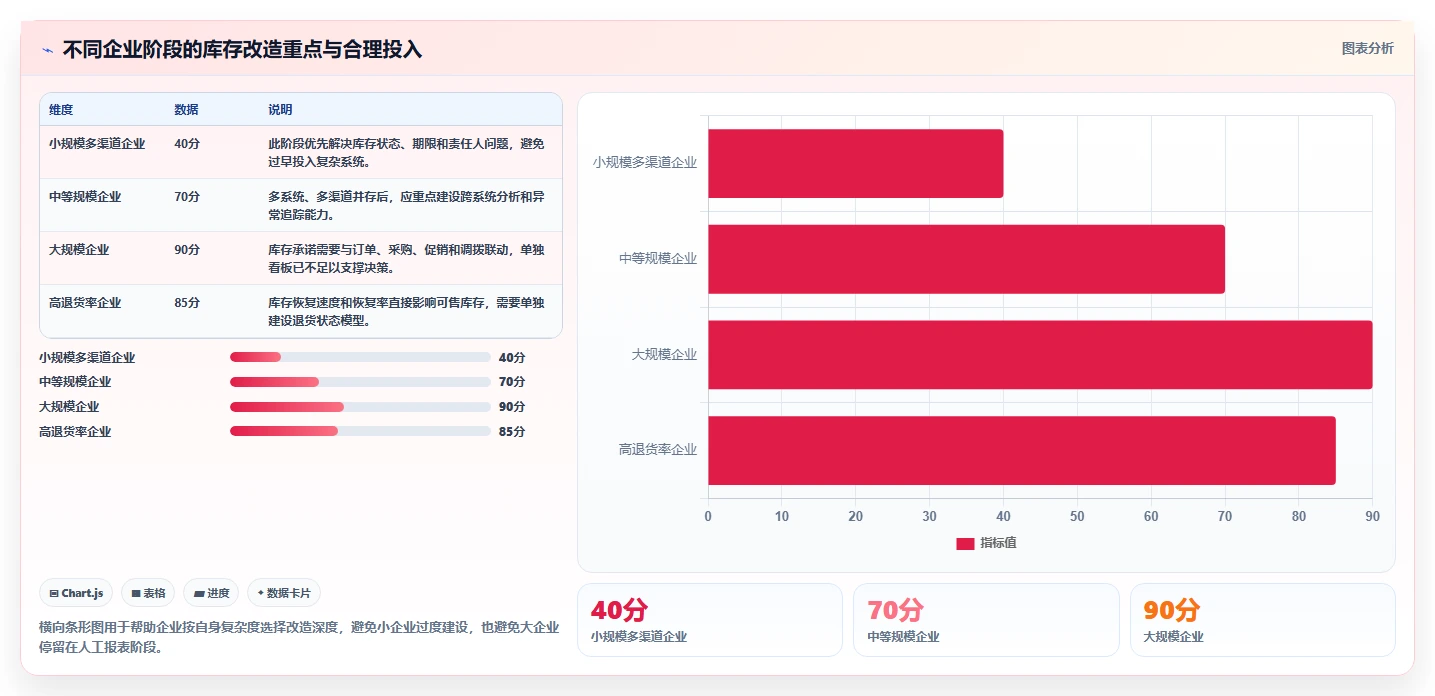Click the 50 tick on chart x-axis

tap(1077, 517)
